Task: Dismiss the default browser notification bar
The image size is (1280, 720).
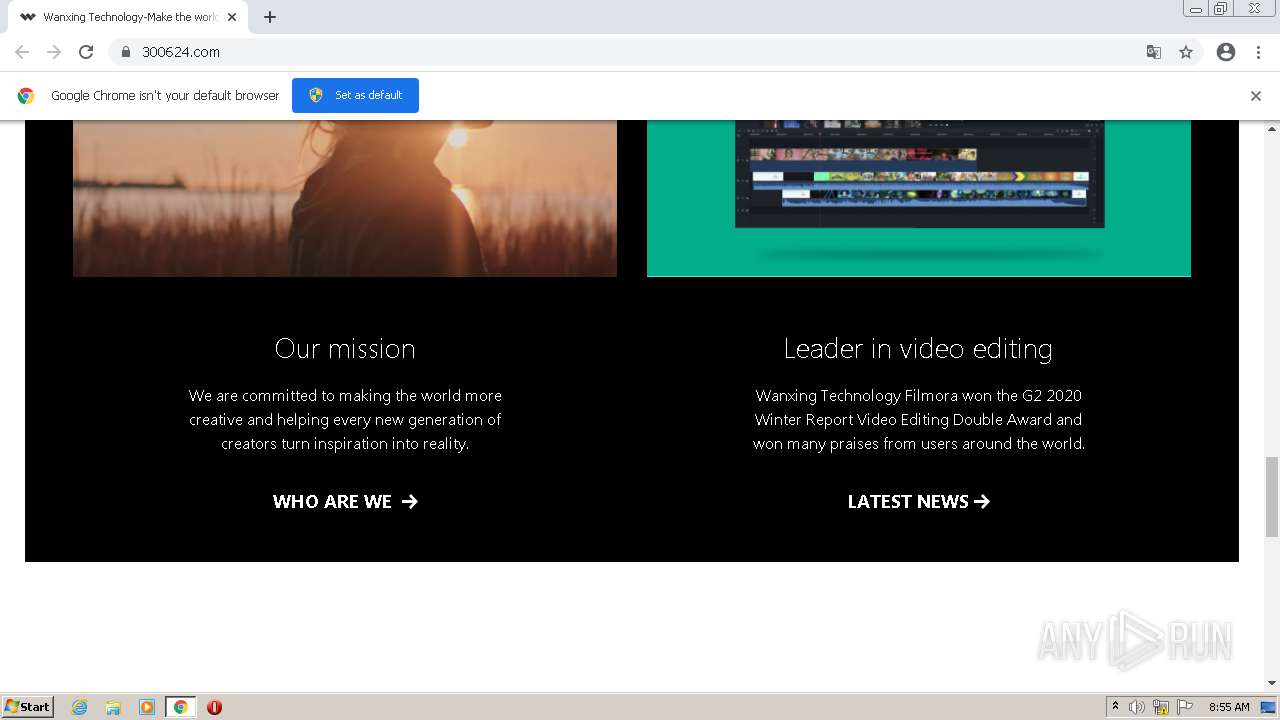Action: coord(1256,96)
